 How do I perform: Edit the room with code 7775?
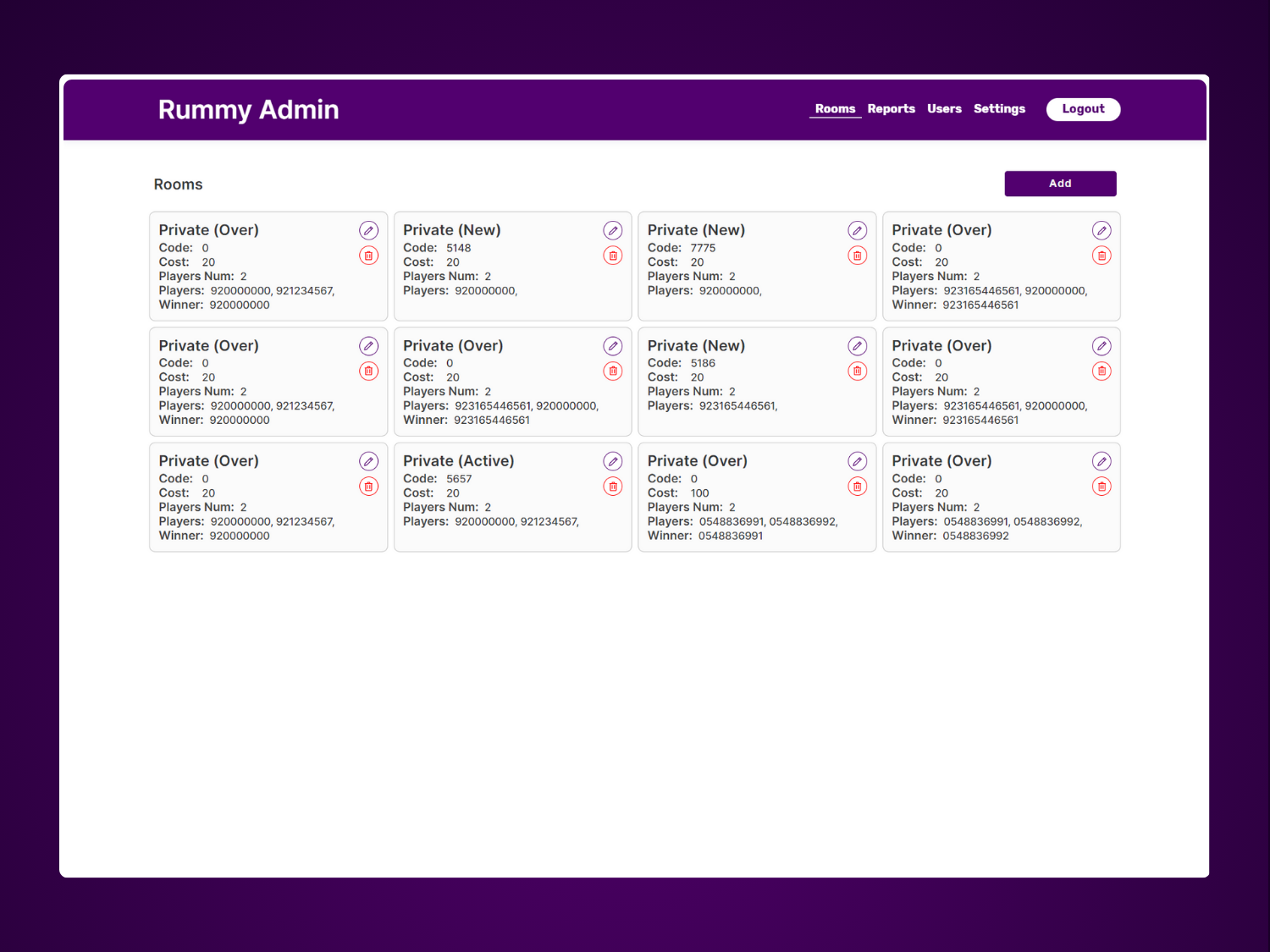pyautogui.click(x=857, y=230)
